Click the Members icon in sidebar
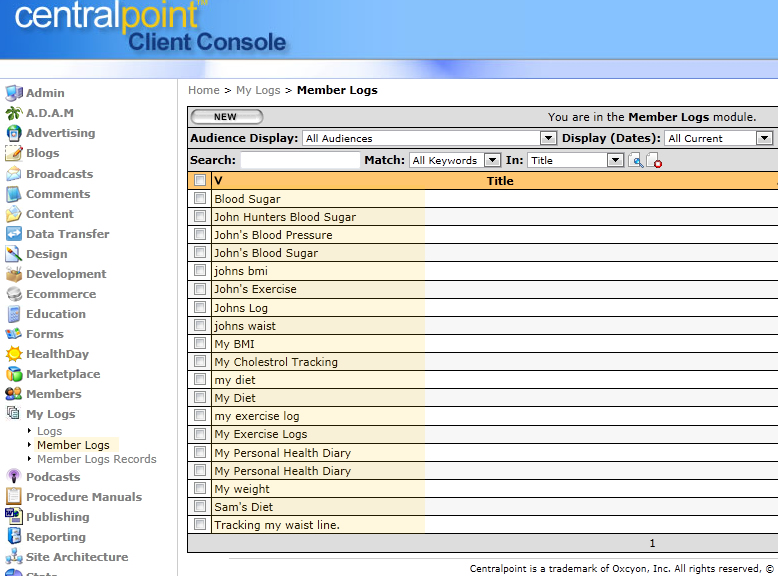 point(14,394)
